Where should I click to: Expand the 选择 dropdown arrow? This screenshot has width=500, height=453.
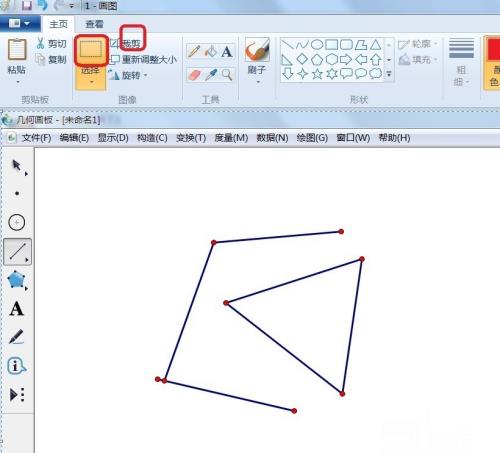coord(91,82)
